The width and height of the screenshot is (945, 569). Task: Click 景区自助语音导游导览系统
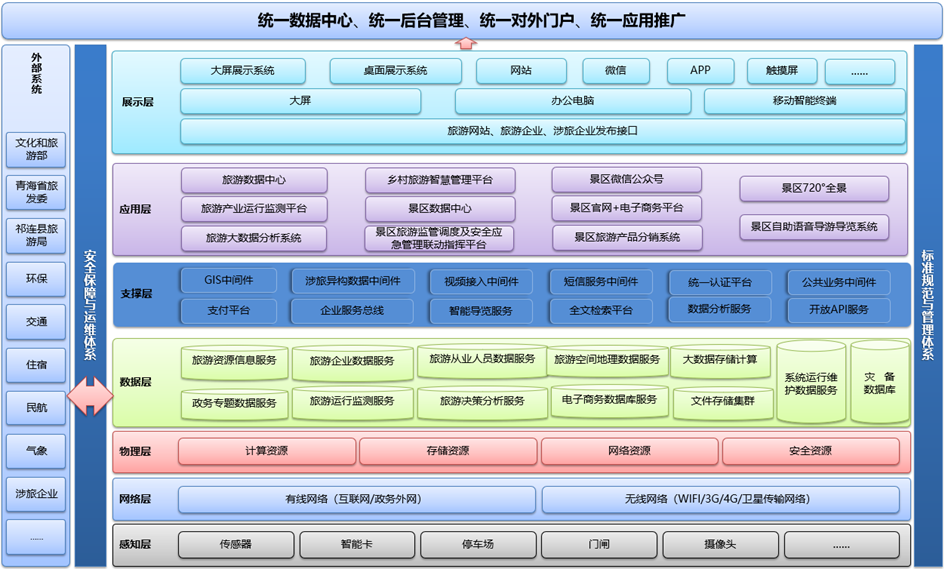click(x=814, y=227)
